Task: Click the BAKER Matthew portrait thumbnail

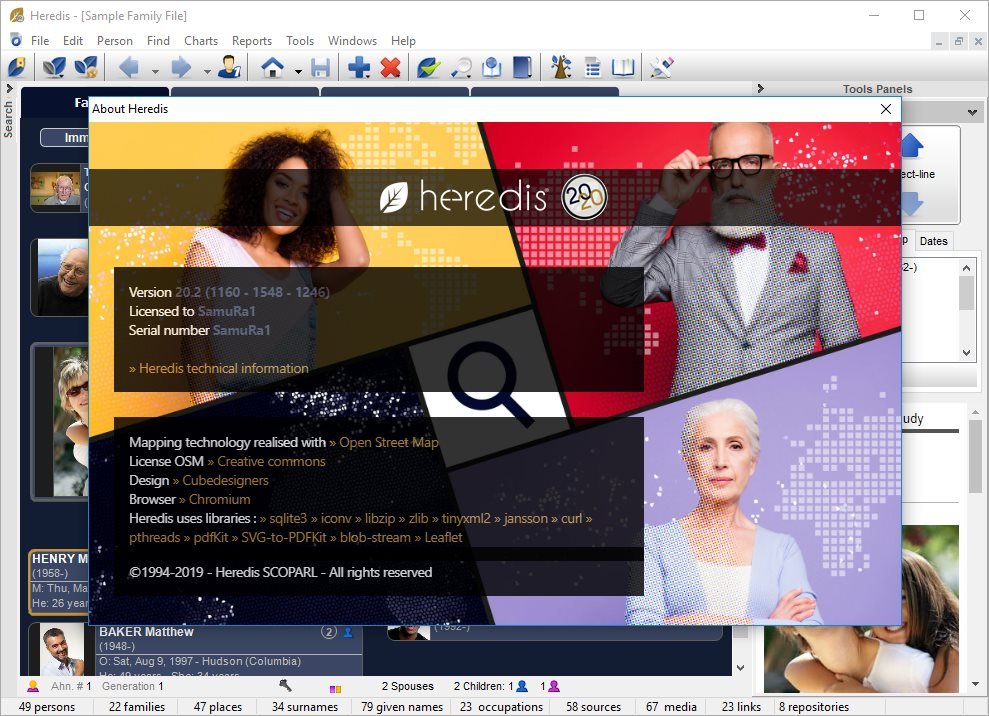Action: [x=62, y=649]
